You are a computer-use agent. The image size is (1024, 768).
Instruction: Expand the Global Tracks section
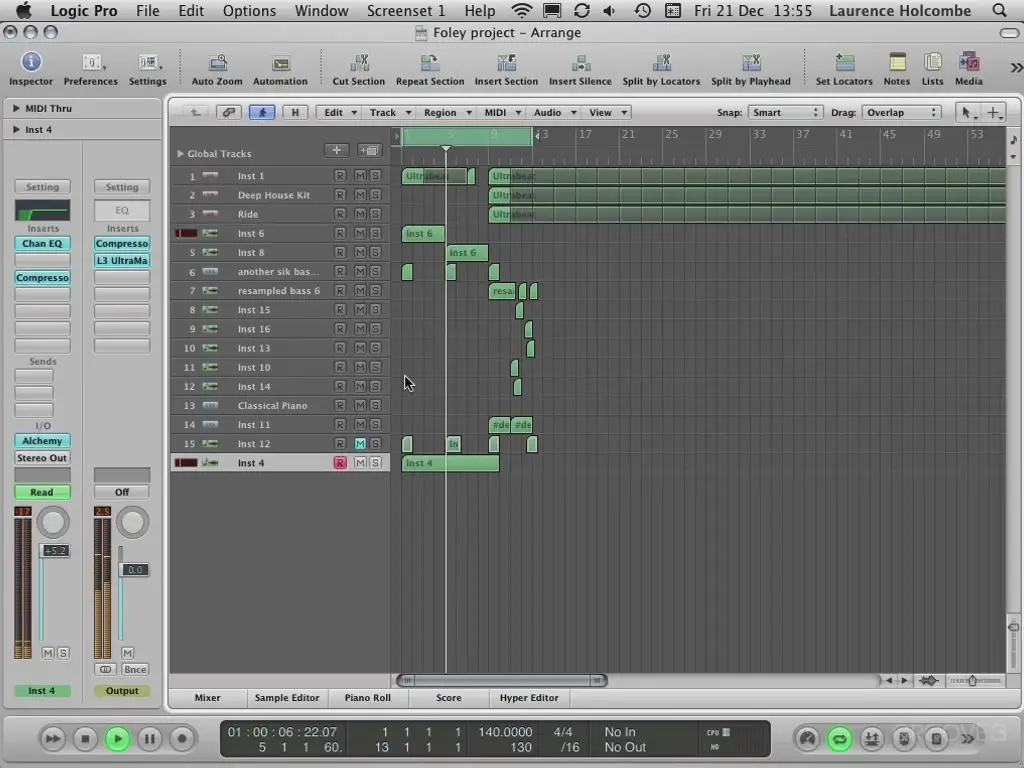180,153
